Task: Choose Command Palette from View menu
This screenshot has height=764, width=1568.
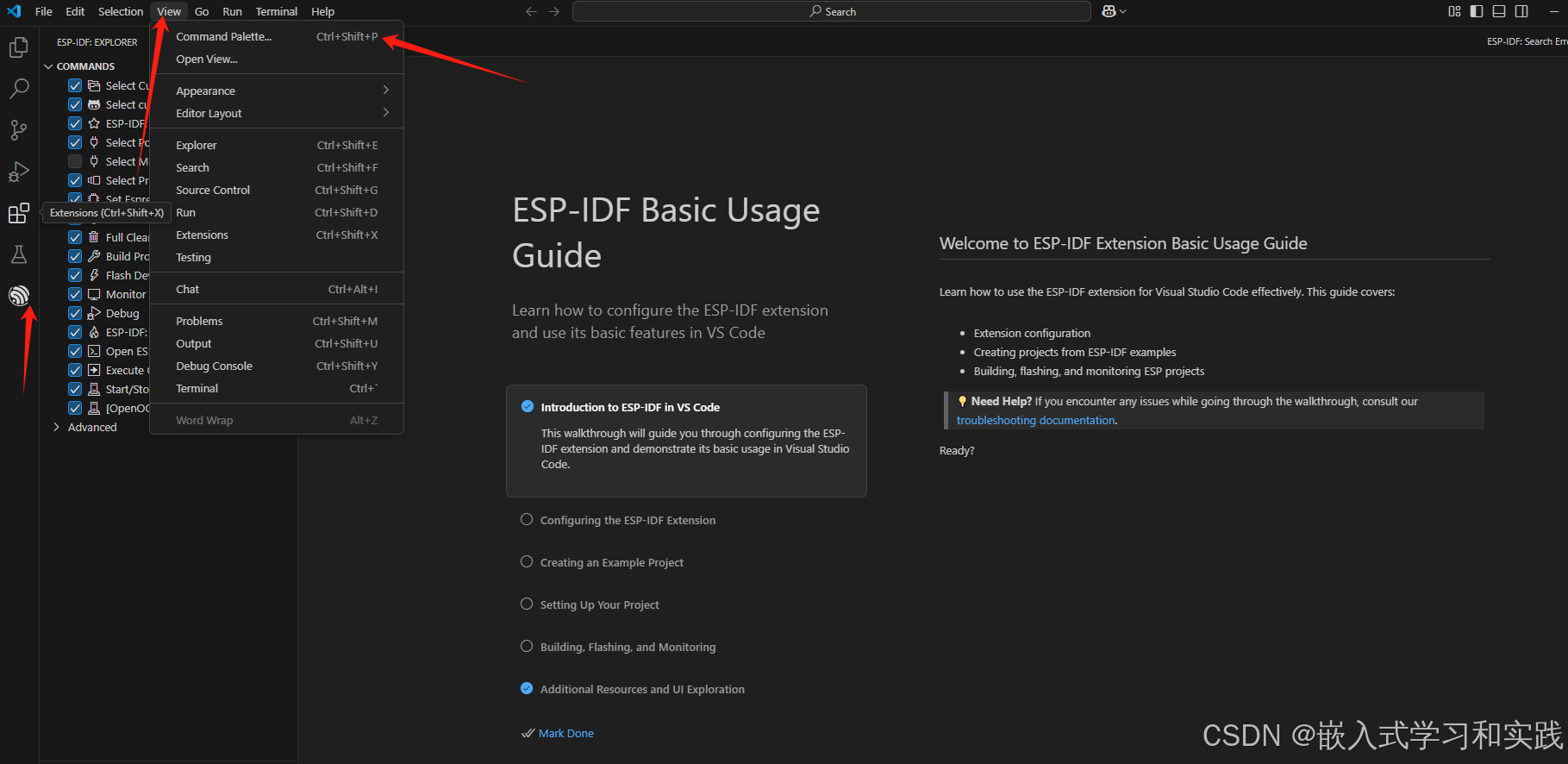Action: pos(277,36)
